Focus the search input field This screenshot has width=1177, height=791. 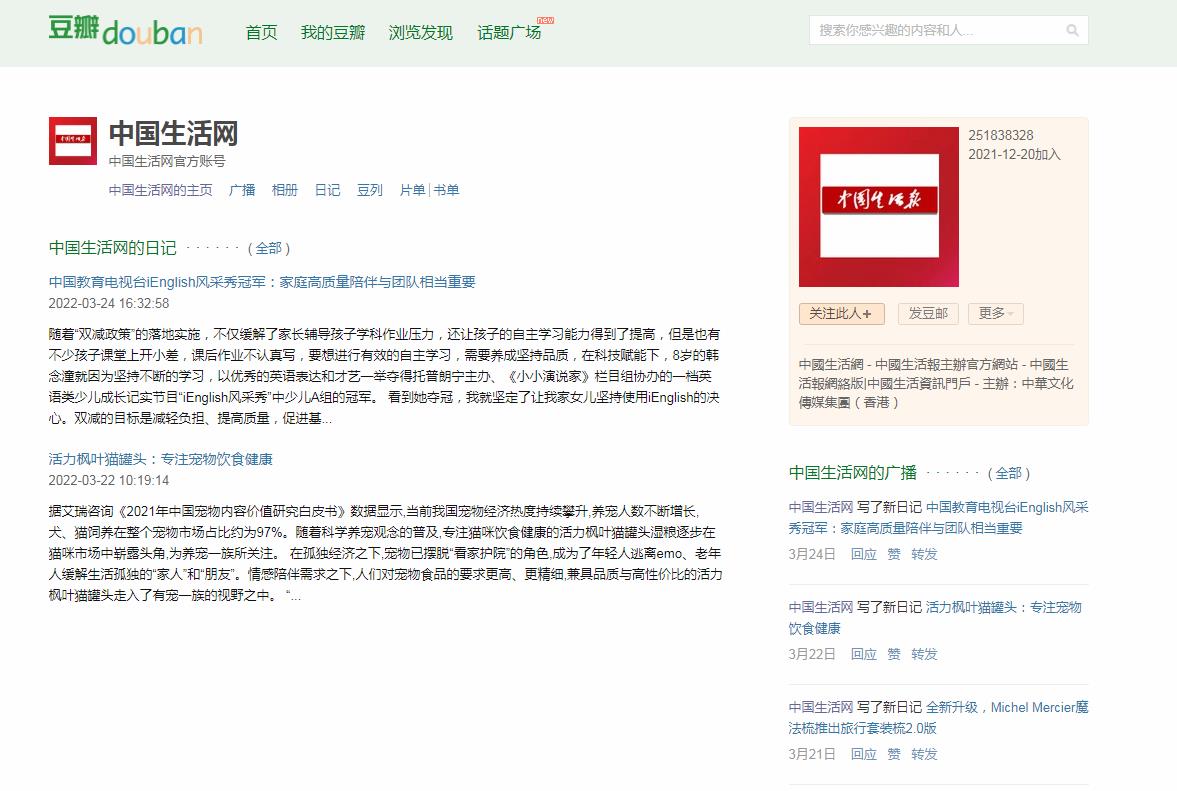point(938,31)
